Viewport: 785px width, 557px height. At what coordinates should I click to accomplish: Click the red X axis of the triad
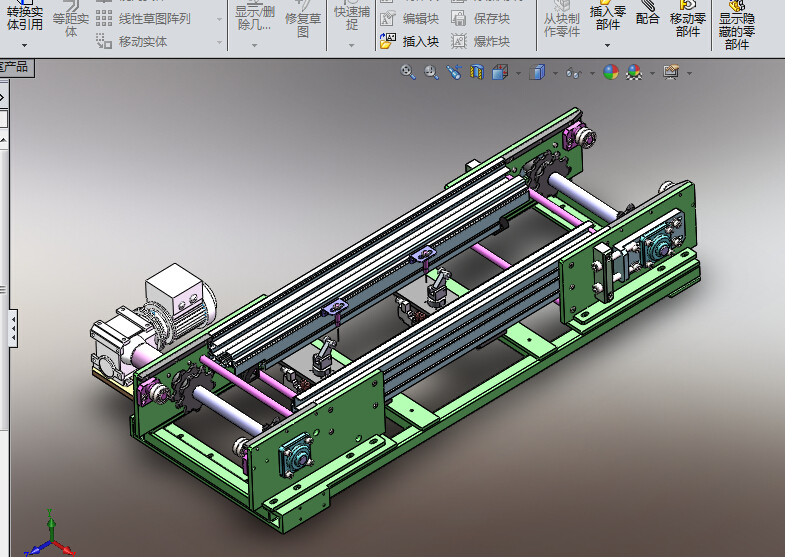pyautogui.click(x=65, y=548)
